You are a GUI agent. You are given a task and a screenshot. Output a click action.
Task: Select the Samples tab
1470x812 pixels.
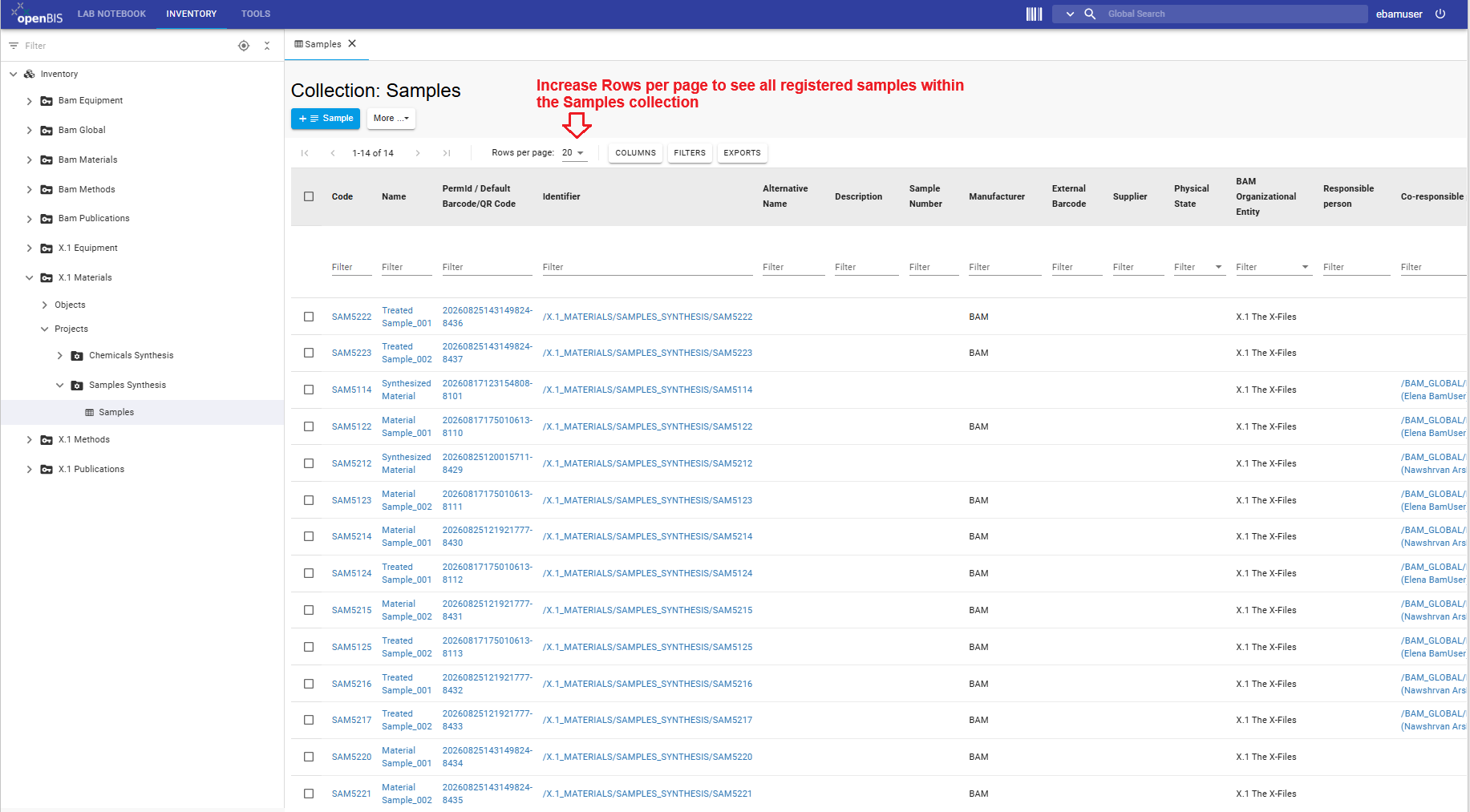[323, 44]
